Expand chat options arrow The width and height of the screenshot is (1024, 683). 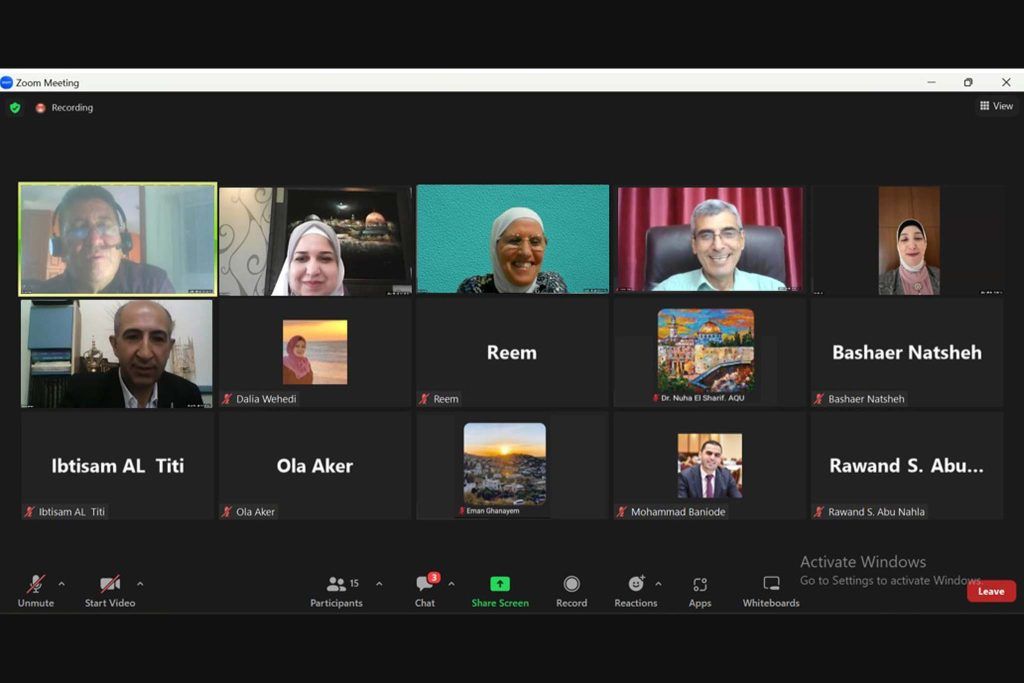[x=451, y=584]
